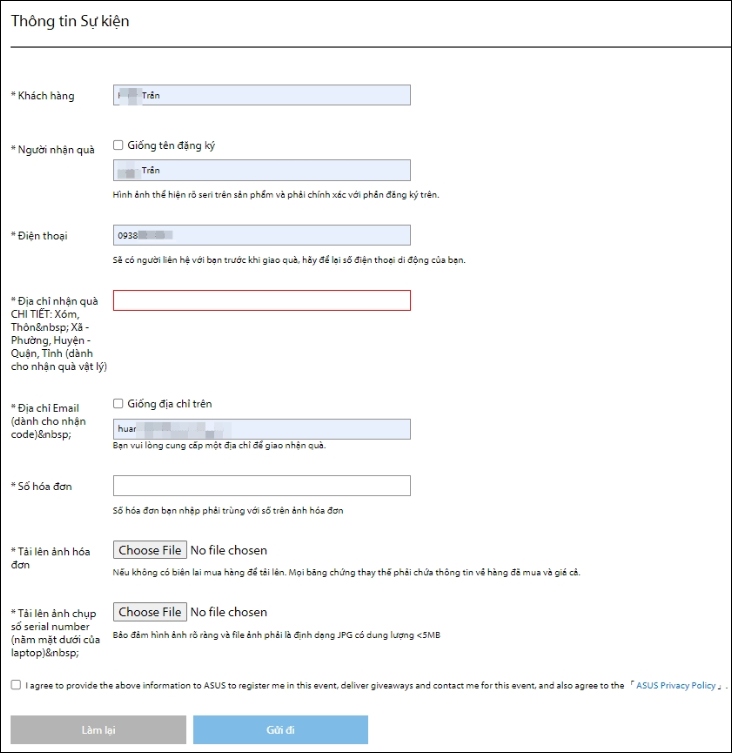732x753 pixels.
Task: Click the 'Giống địa chỉ trên' label text
Action: click(169, 404)
